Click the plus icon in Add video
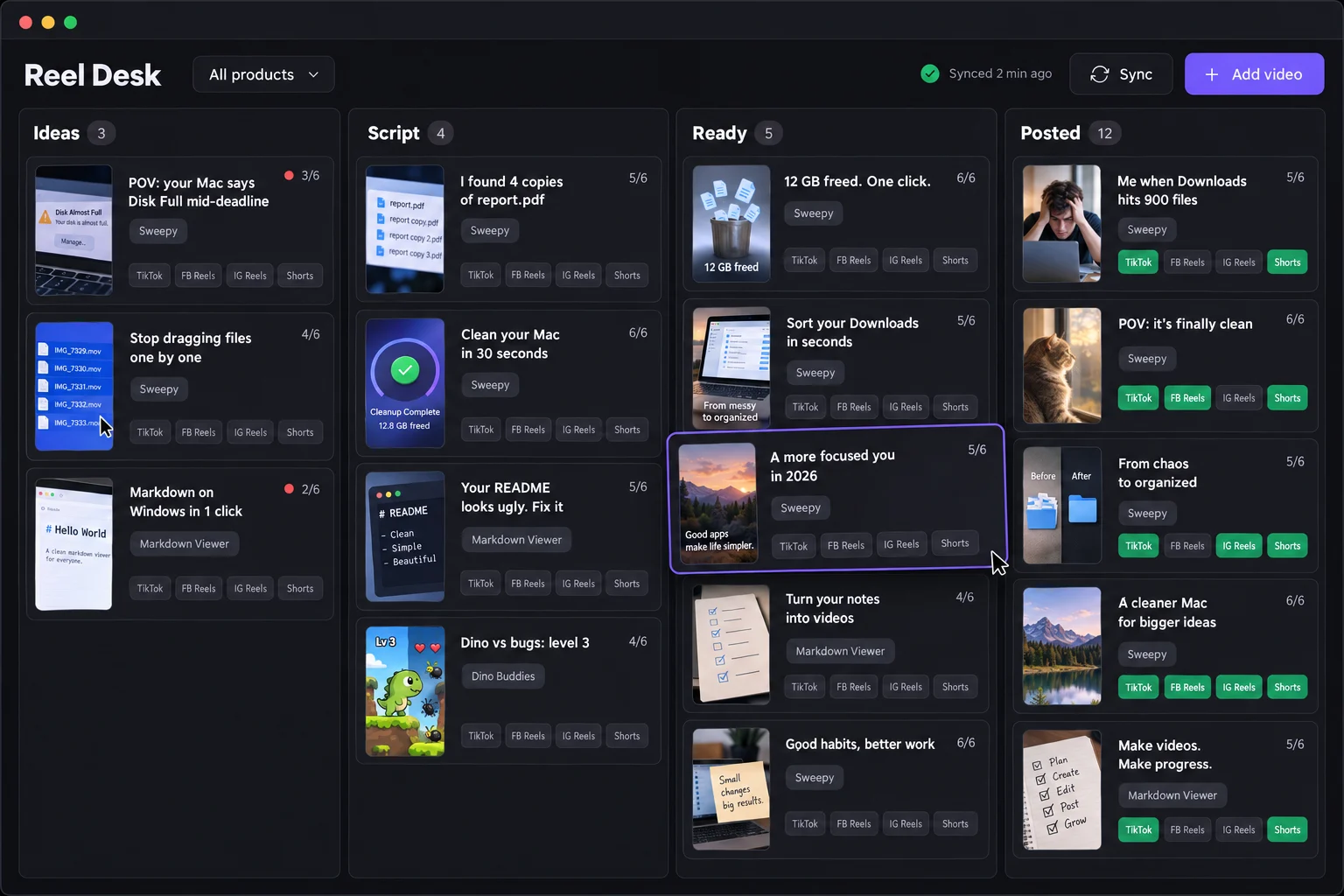Viewport: 1344px width, 896px height. tap(1212, 74)
